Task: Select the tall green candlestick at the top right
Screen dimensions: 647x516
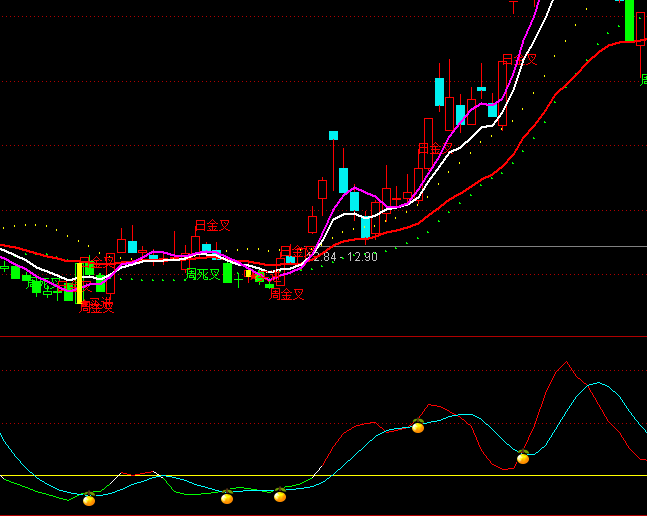Action: pos(629,20)
